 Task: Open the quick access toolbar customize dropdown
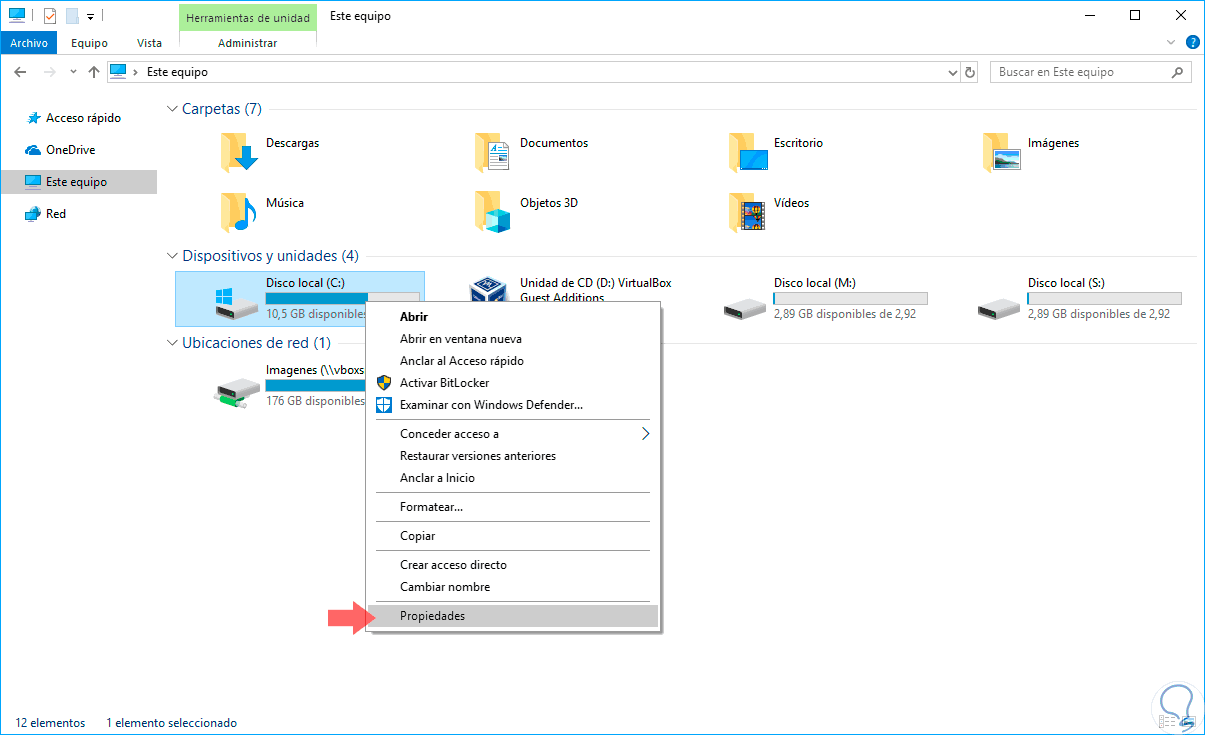pos(89,16)
